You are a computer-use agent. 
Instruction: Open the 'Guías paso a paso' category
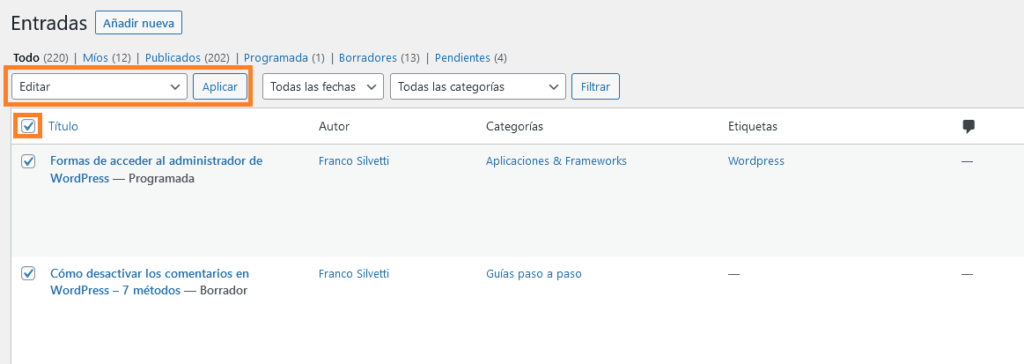coord(534,274)
